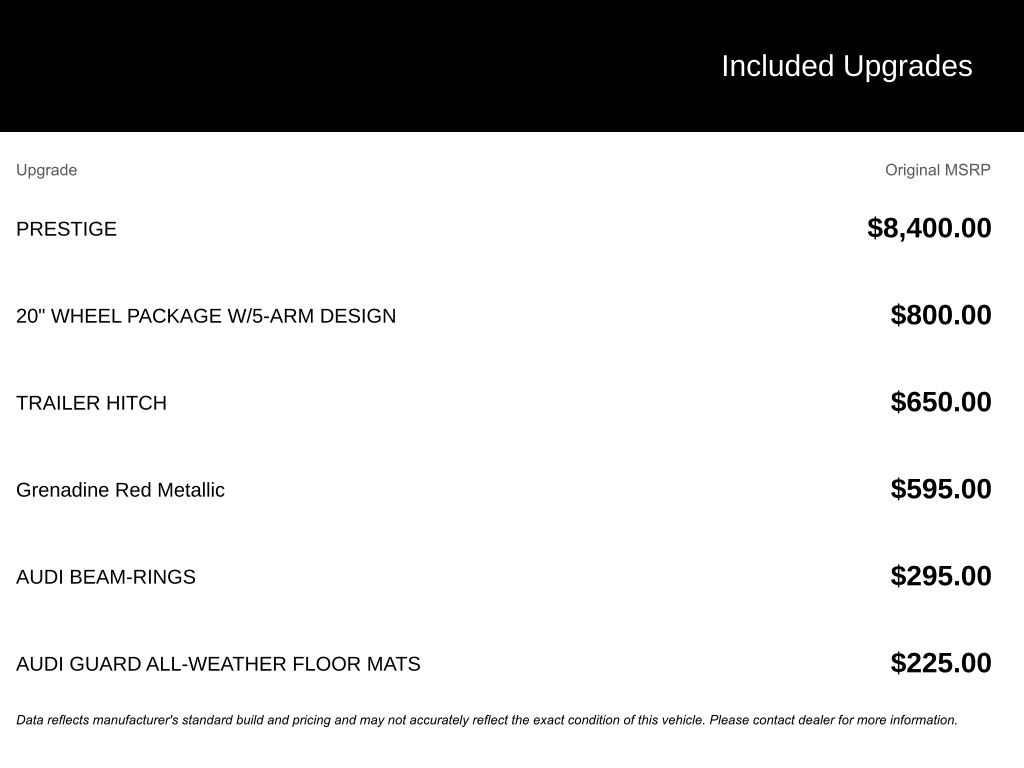Click the $800.00 wheel package price
This screenshot has height=768, width=1024.
pos(941,315)
